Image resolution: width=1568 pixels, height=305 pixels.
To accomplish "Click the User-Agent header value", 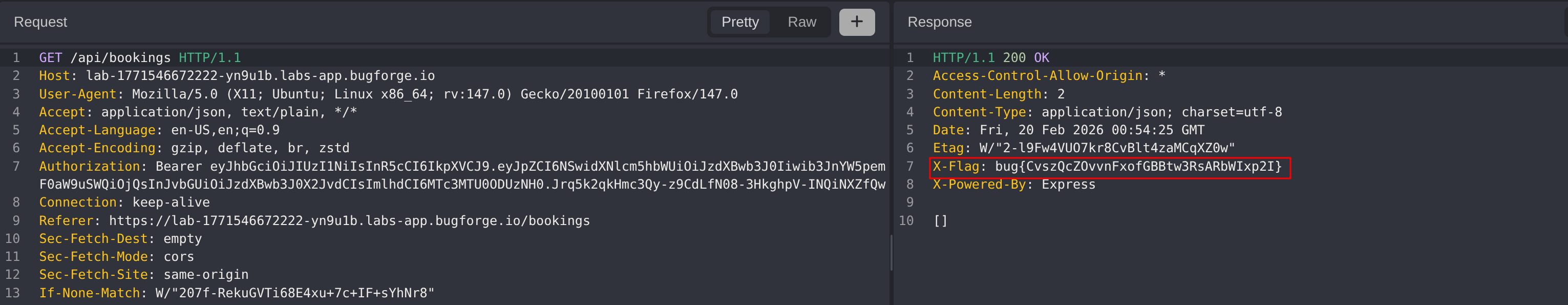I will tap(434, 94).
